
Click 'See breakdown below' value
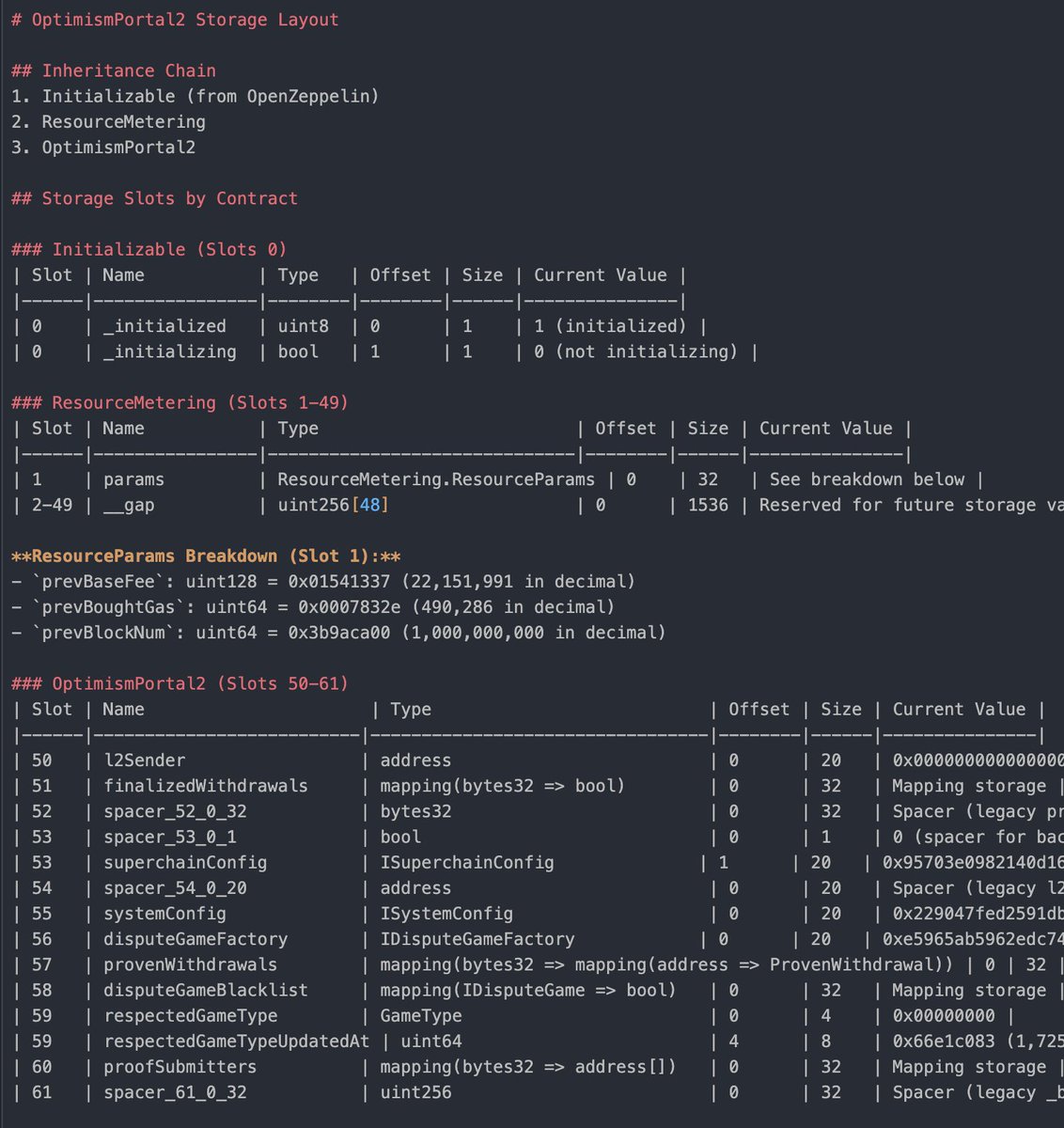tap(867, 479)
